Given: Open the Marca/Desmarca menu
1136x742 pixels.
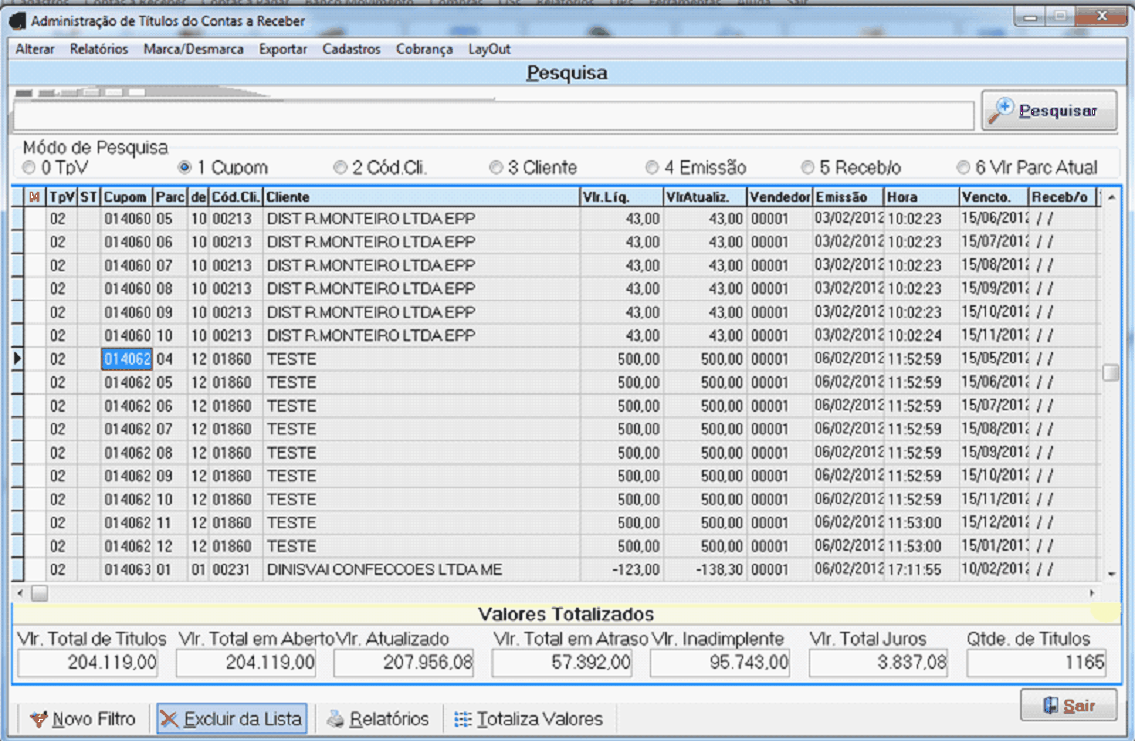Looking at the screenshot, I should (x=193, y=49).
